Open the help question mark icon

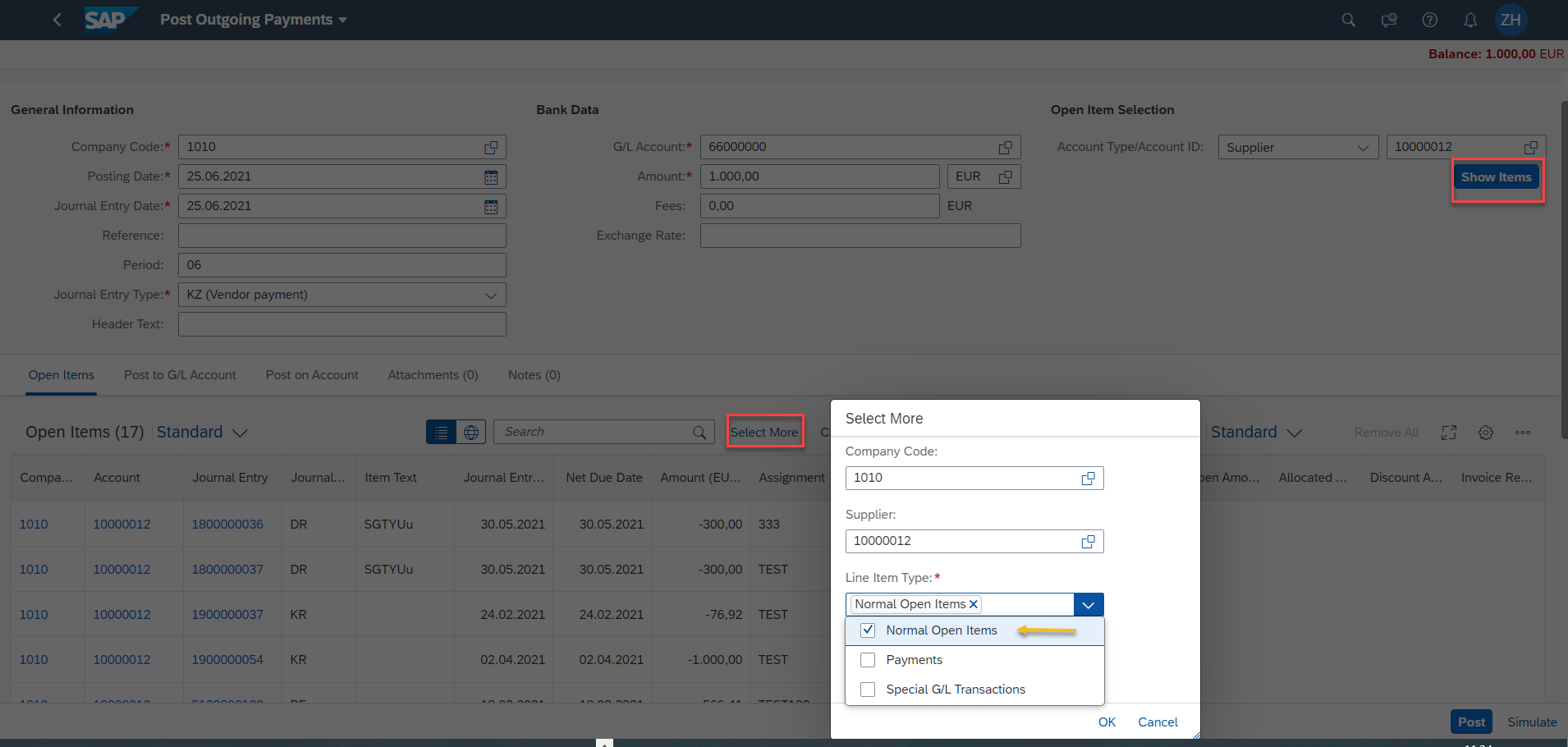click(1430, 20)
